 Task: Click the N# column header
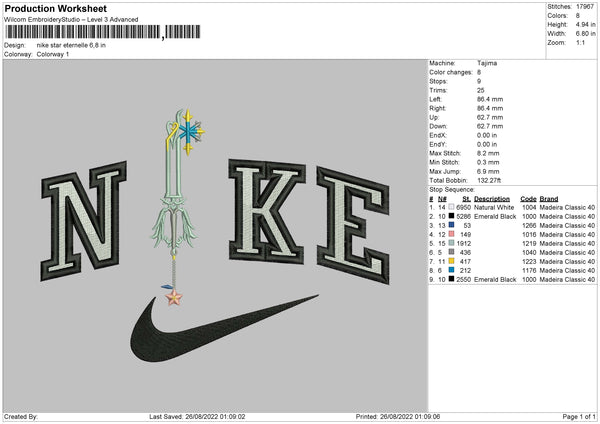442,199
